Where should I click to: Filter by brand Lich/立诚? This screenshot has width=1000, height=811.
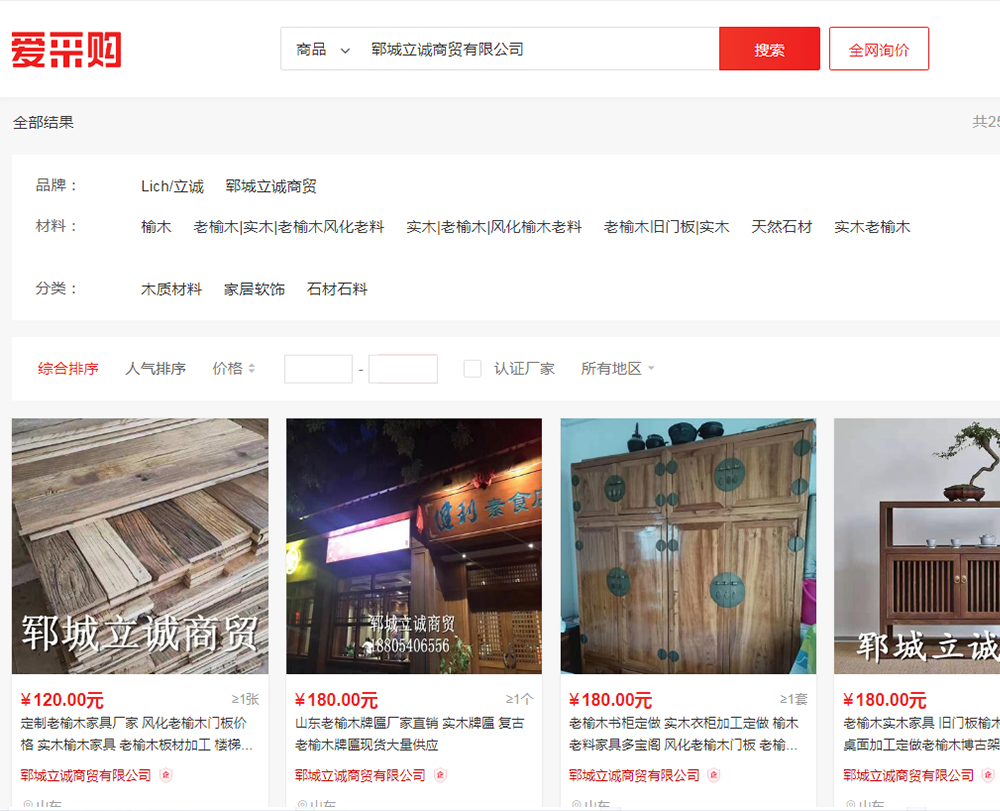tap(172, 186)
